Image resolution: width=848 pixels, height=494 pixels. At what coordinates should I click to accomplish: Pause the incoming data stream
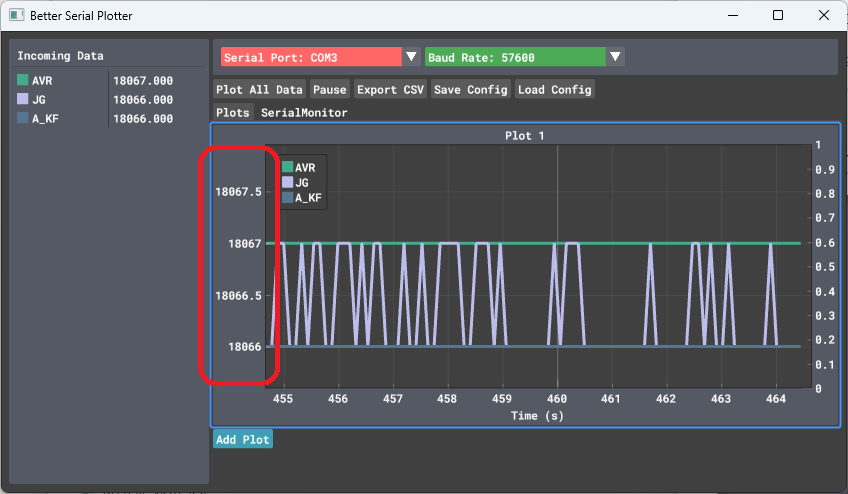pos(329,89)
